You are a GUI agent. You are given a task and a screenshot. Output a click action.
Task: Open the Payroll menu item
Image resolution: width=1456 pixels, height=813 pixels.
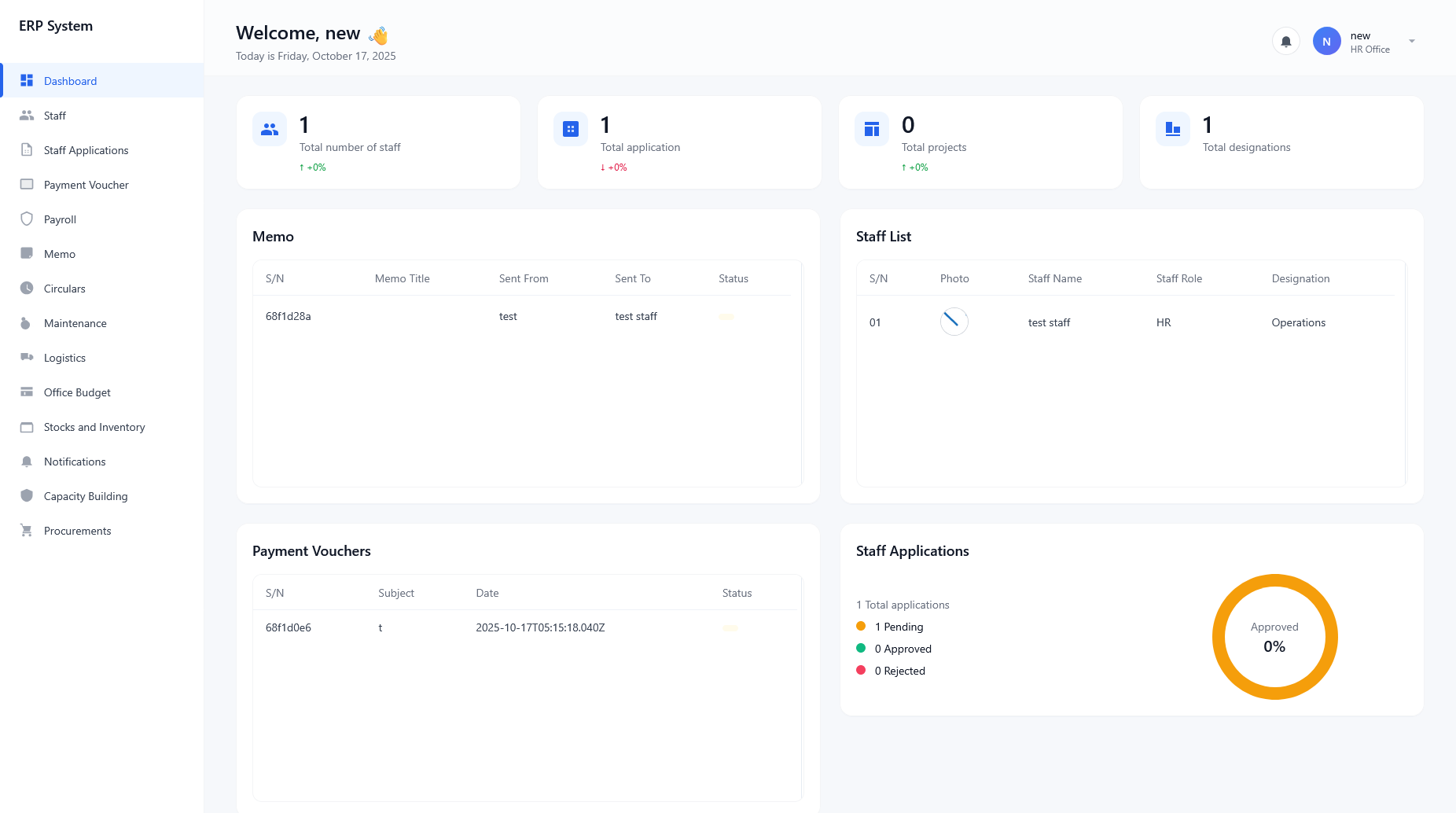coord(102,219)
